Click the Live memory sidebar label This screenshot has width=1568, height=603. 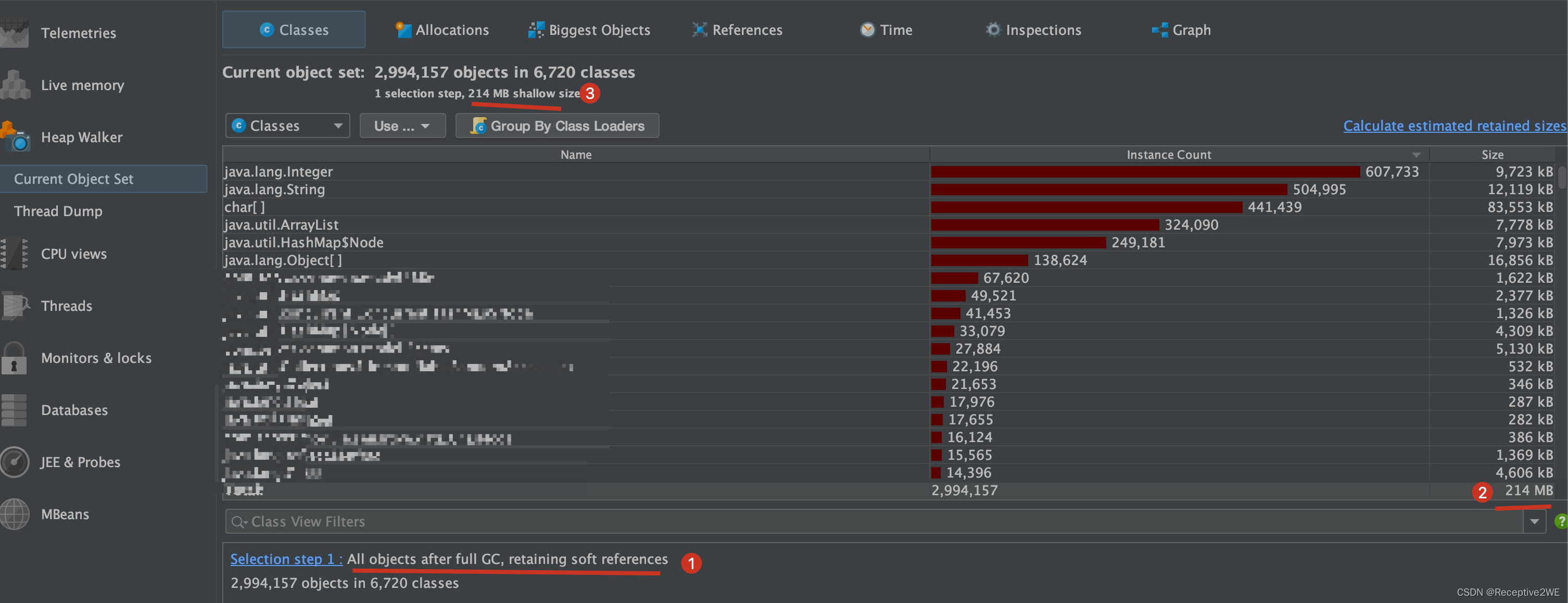click(x=82, y=85)
